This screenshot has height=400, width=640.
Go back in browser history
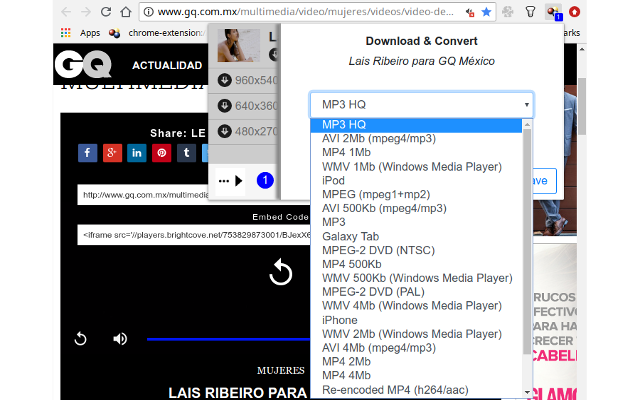coord(66,12)
